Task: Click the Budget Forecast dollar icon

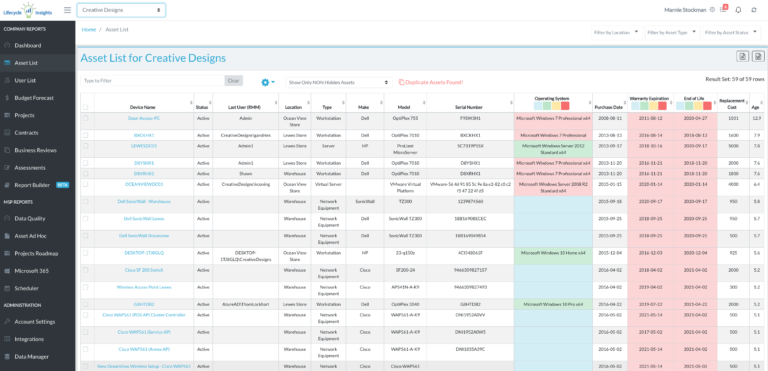Action: 7,98
